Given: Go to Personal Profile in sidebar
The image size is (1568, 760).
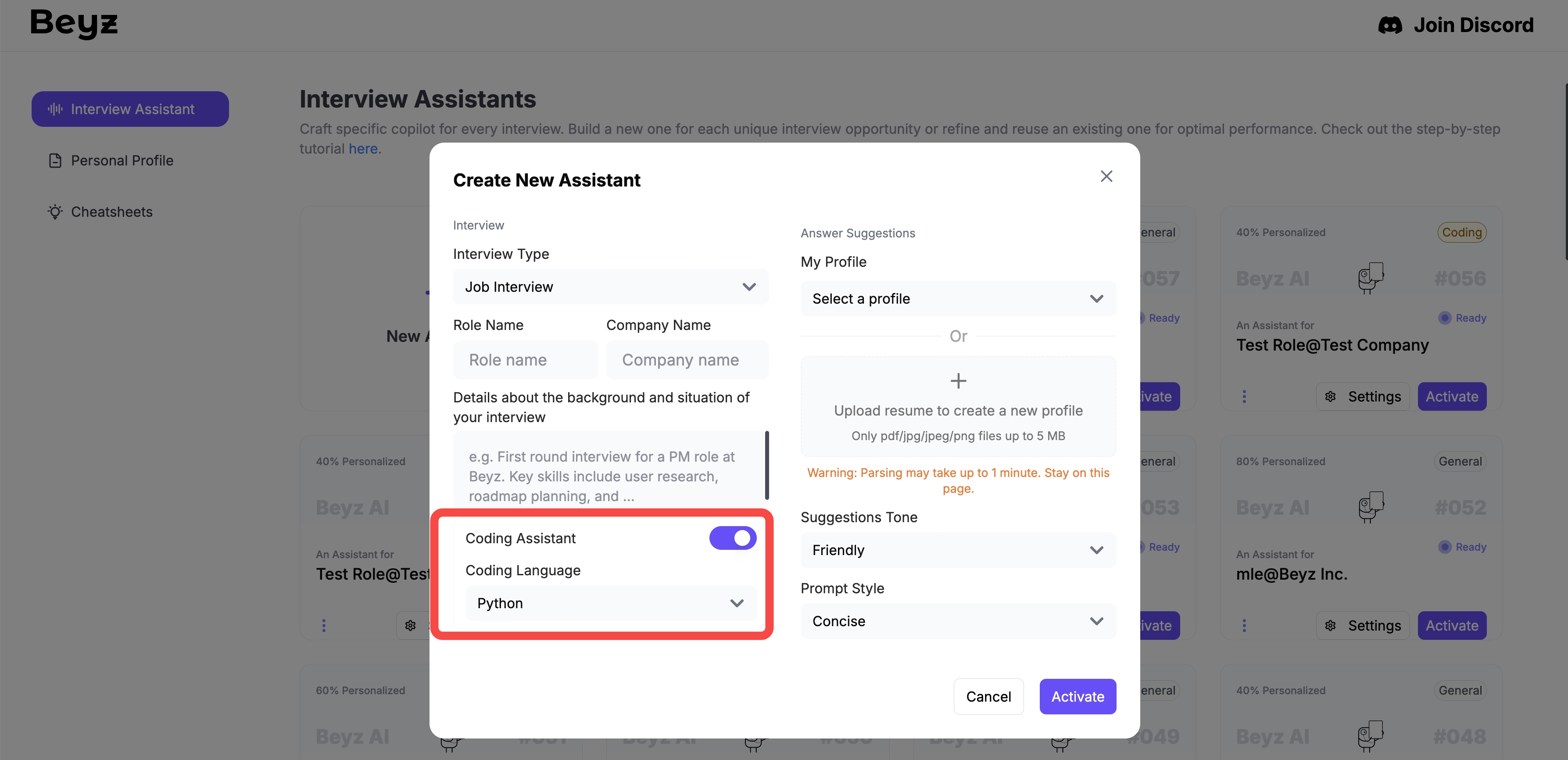Looking at the screenshot, I should [x=122, y=161].
